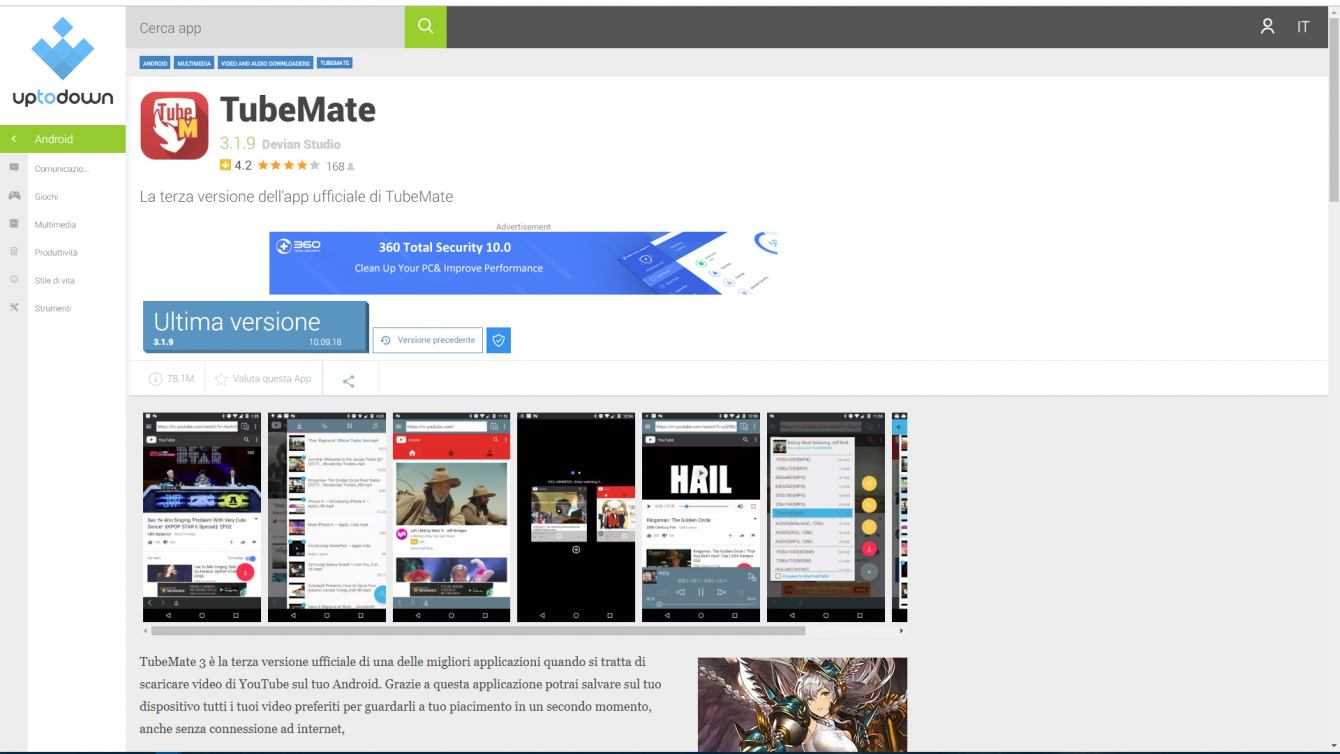This screenshot has width=1340, height=754.
Task: Open the fifth screenshot showing HAIL
Action: pyautogui.click(x=701, y=516)
